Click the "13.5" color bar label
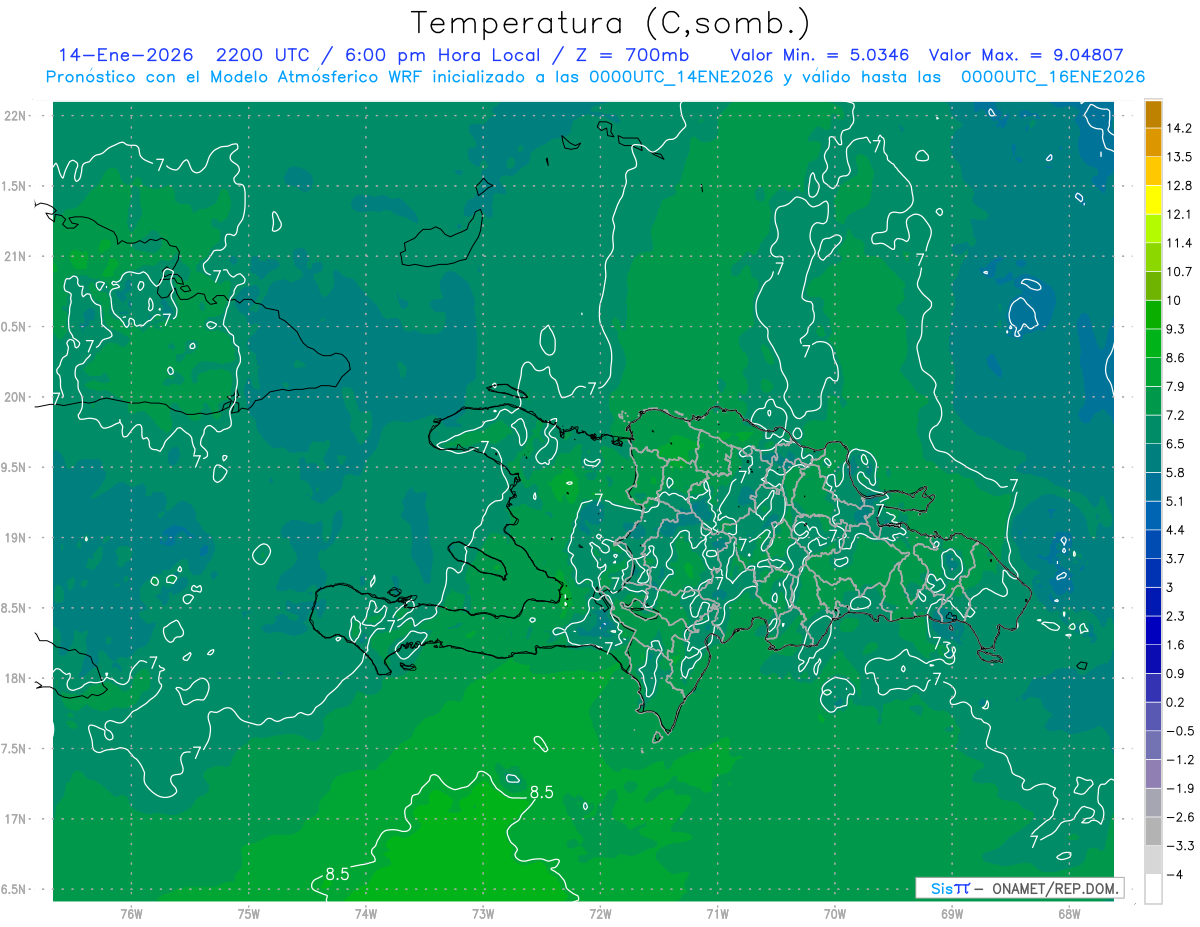This screenshot has width=1200, height=927. [1178, 157]
